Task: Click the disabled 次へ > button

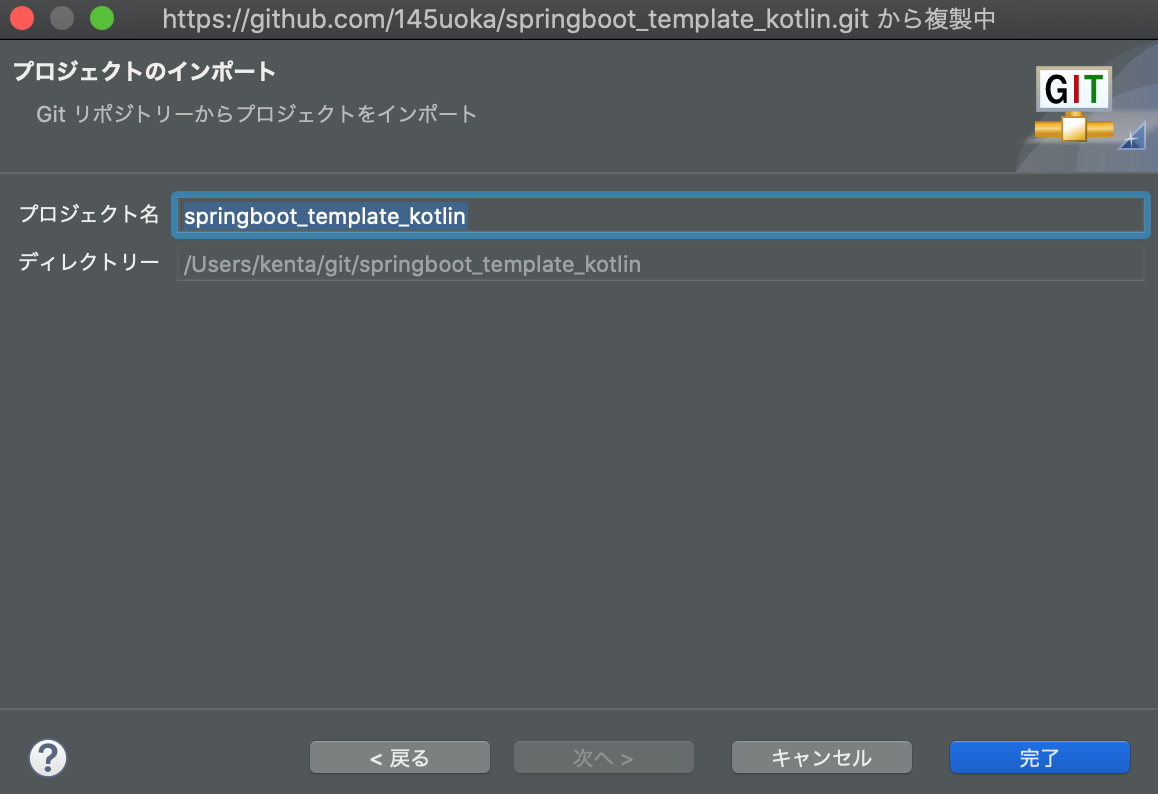Action: click(603, 757)
